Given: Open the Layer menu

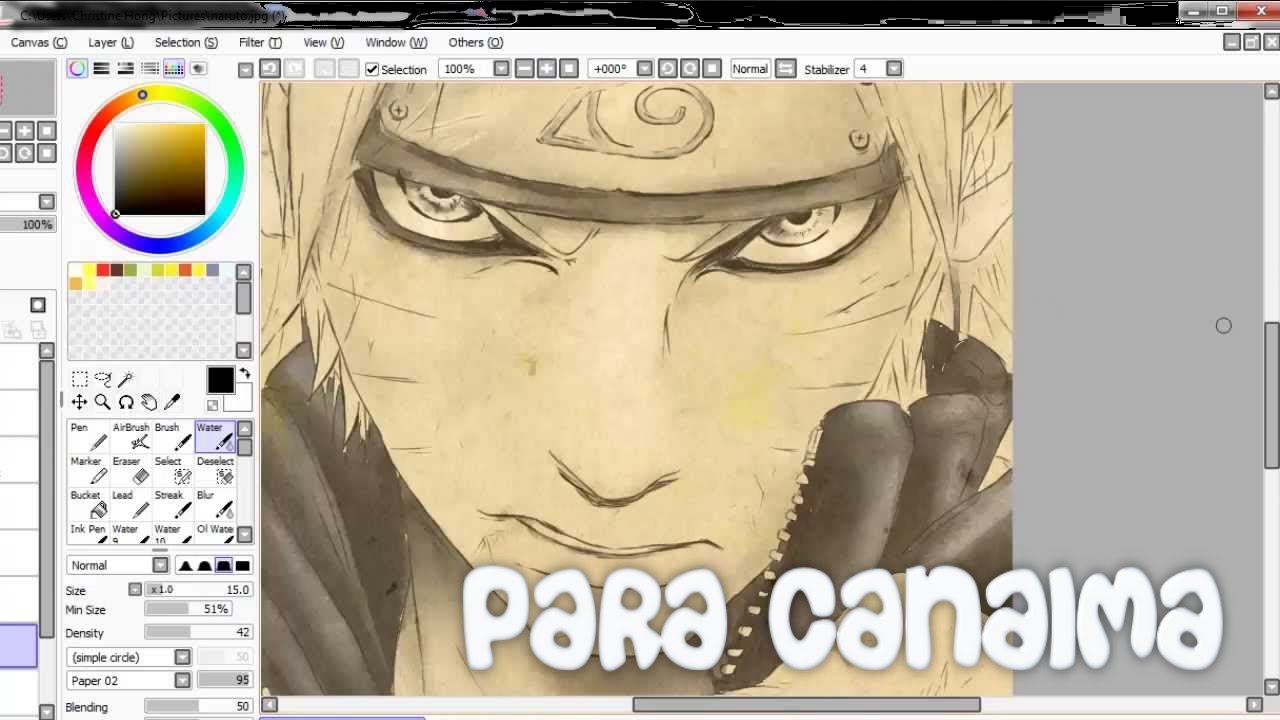Looking at the screenshot, I should coord(111,42).
